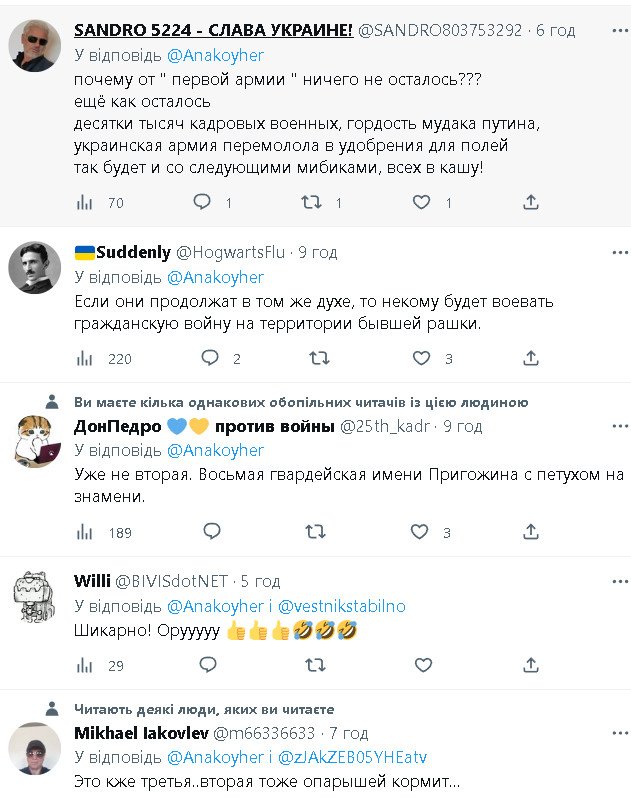Share Suddenly's tweet

531,358
